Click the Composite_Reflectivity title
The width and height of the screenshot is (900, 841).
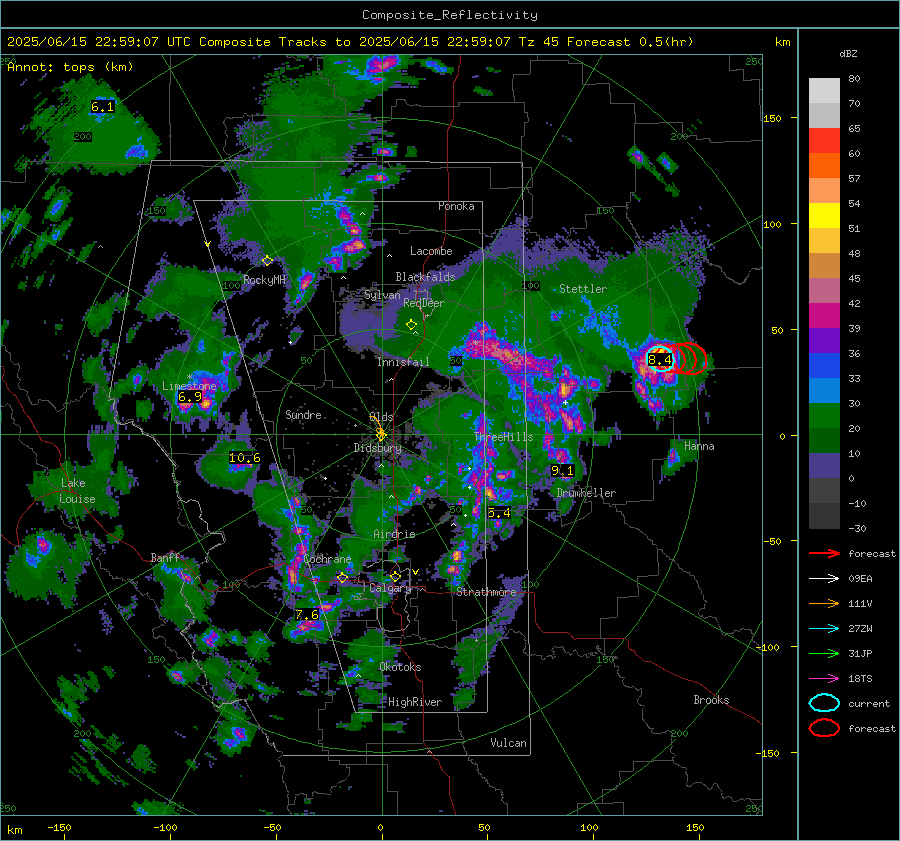[450, 15]
